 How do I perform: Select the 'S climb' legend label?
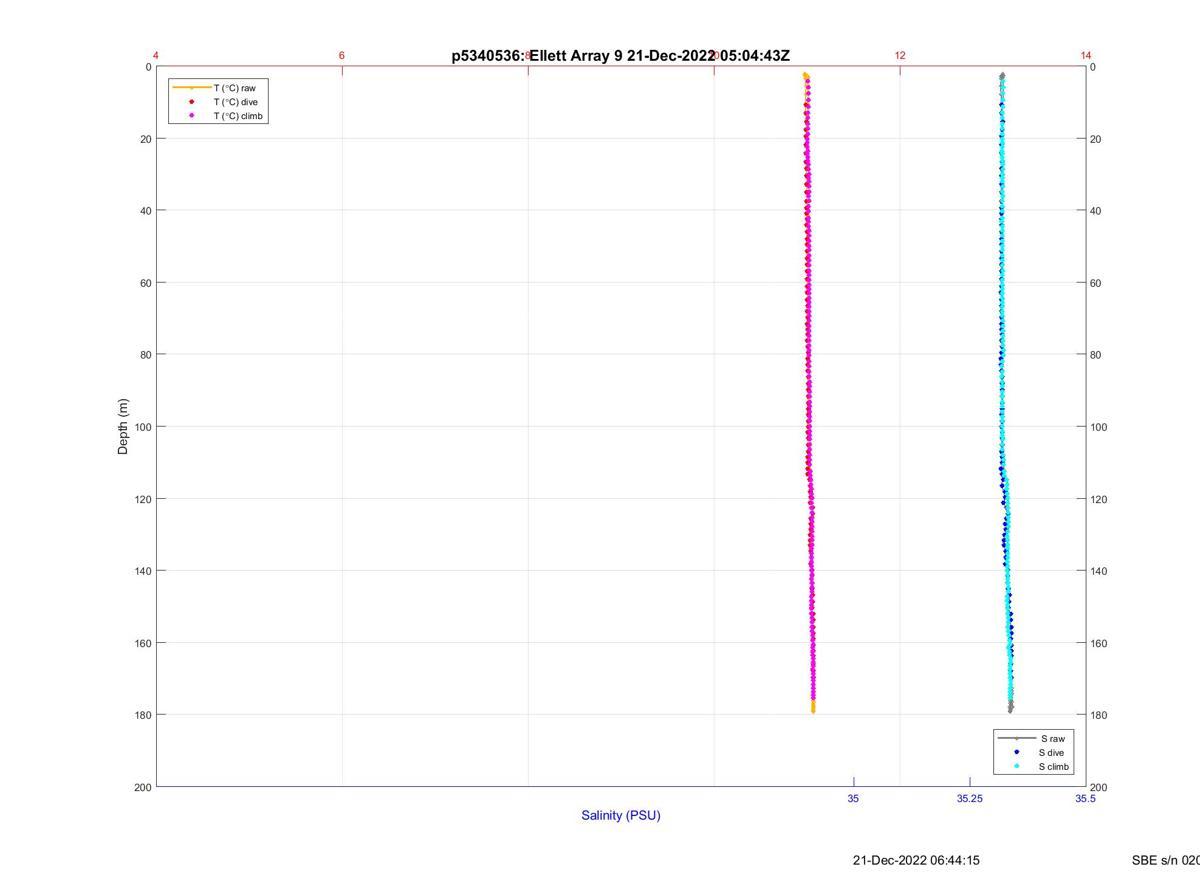pos(1054,767)
